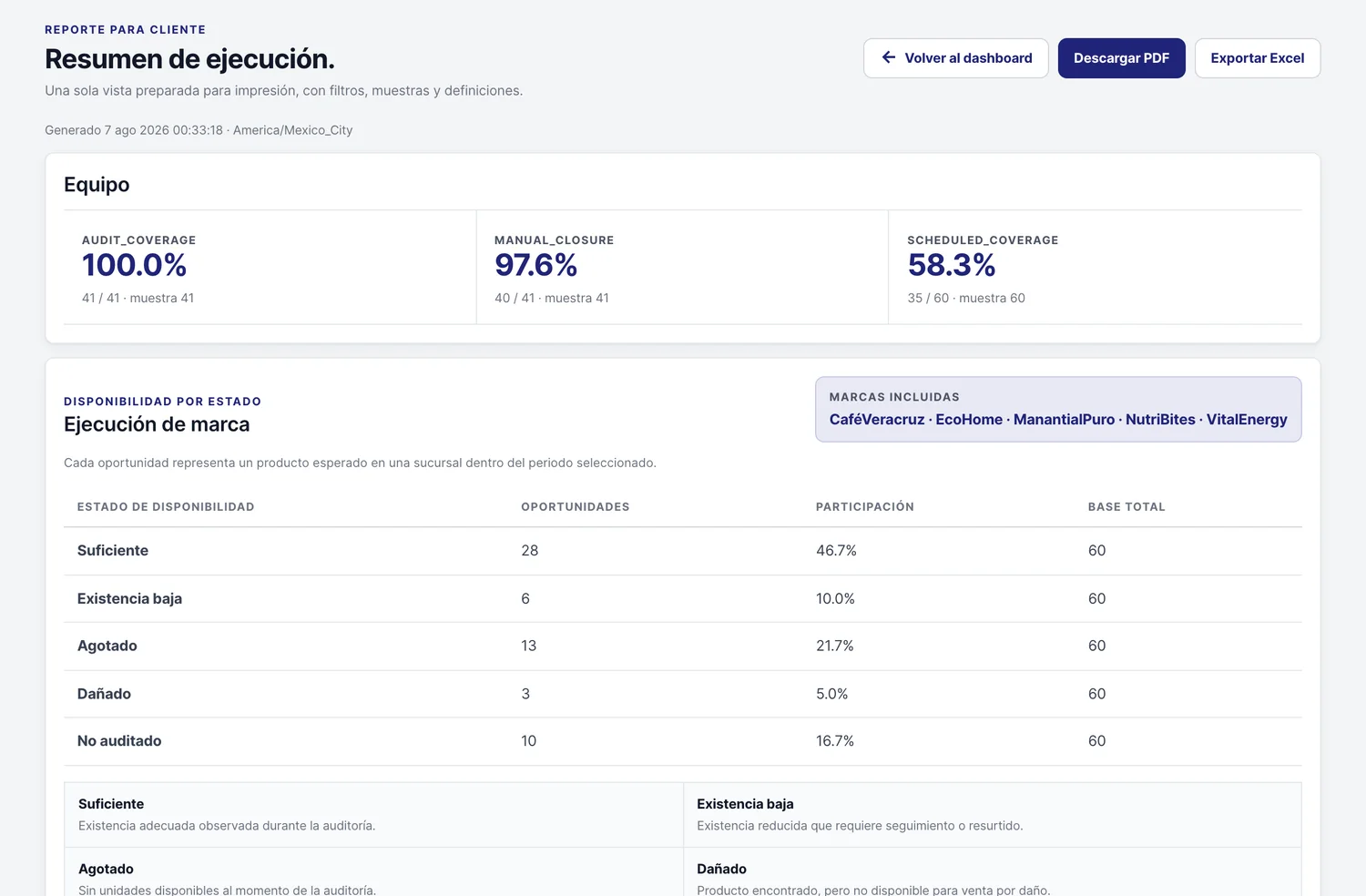Click the Resumen de ejecución title

(189, 59)
